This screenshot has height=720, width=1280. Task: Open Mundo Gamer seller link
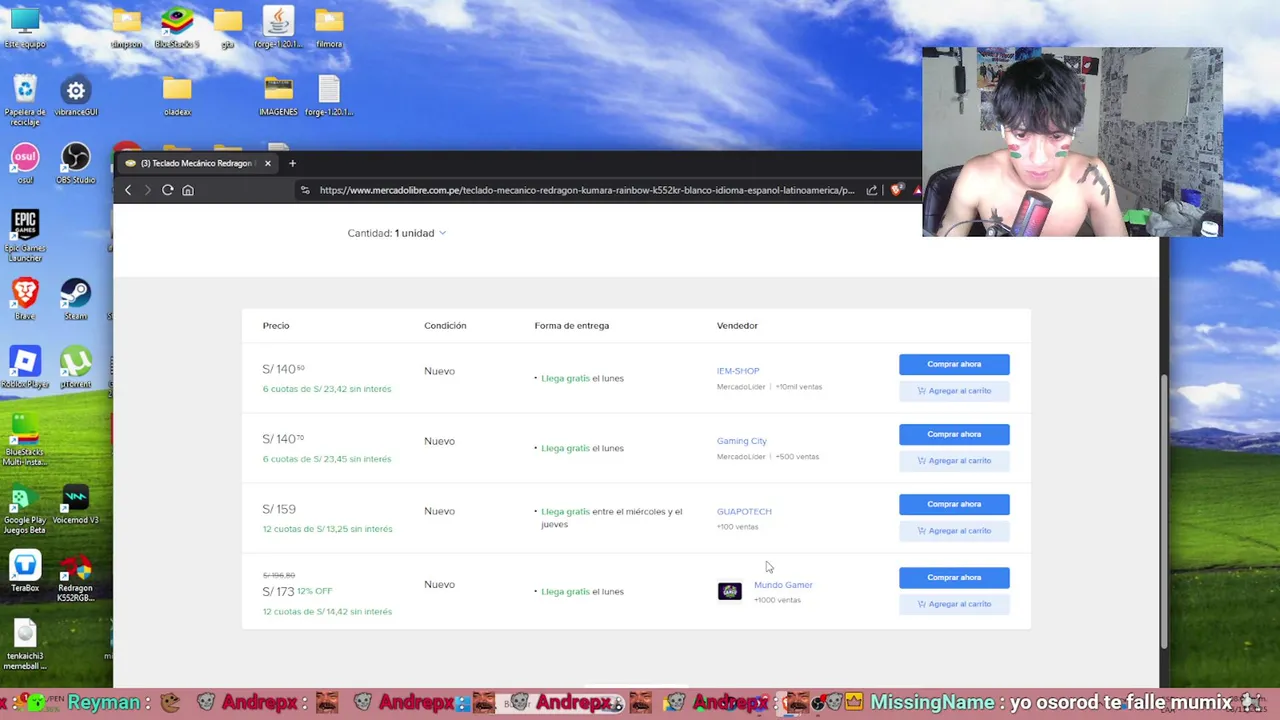pyautogui.click(x=783, y=585)
